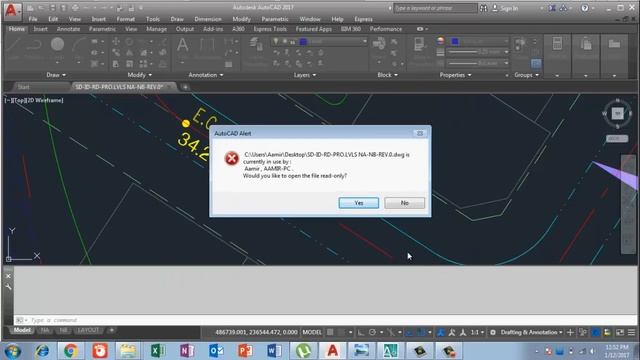Open the Utilities calculator panel icon

[x=557, y=43]
